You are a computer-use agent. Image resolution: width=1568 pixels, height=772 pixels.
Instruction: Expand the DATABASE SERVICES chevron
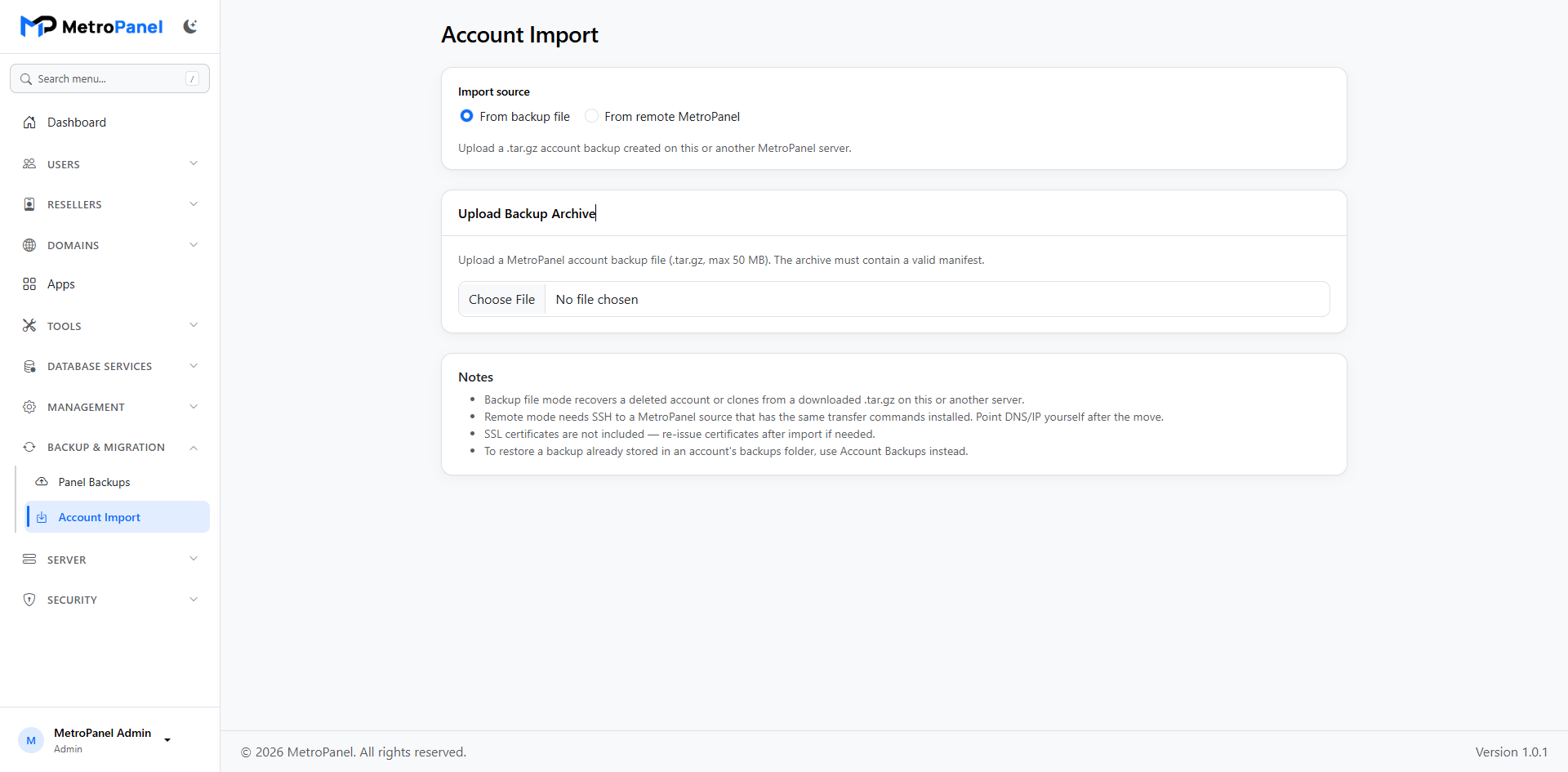194,366
